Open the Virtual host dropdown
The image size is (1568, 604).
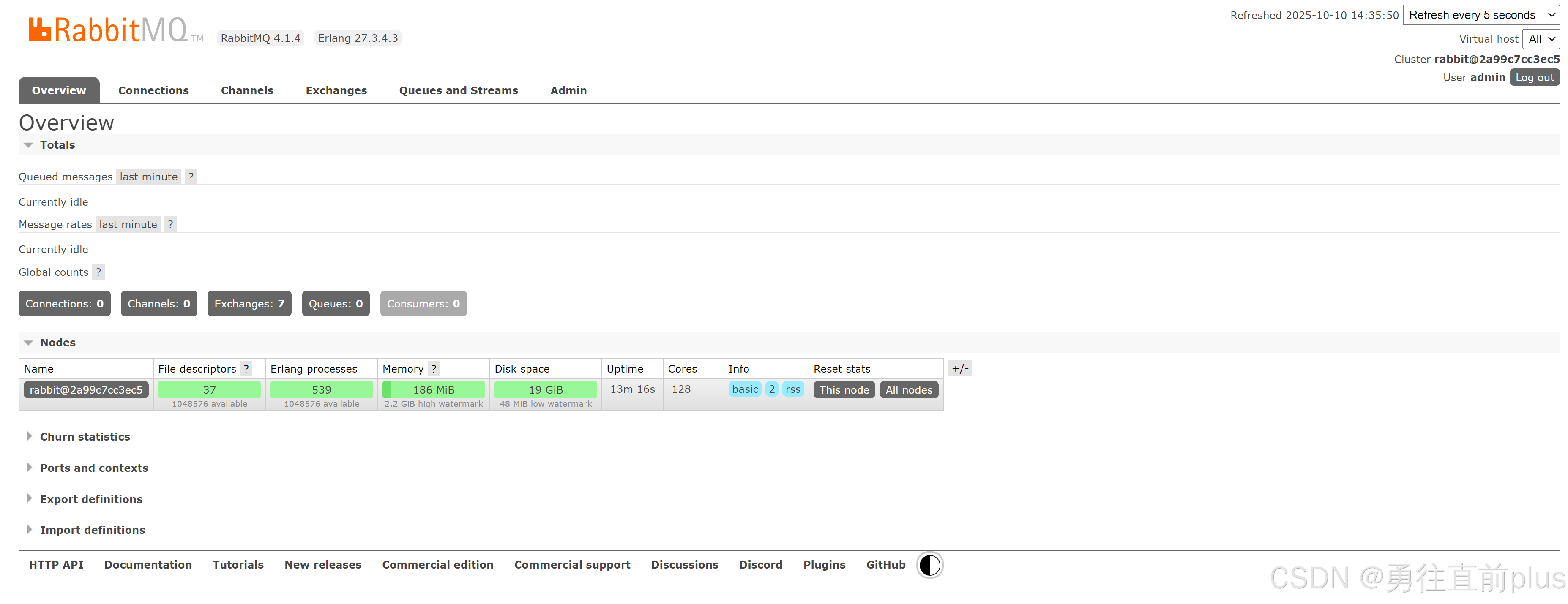tap(1541, 39)
